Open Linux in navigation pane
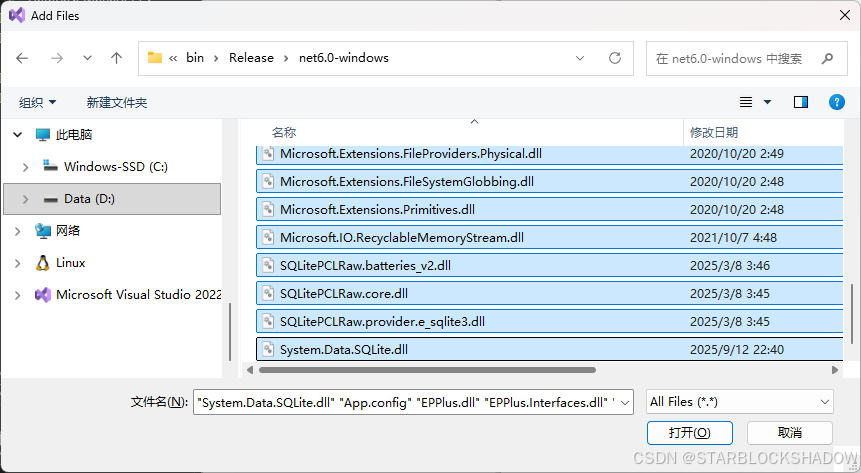 pos(70,263)
